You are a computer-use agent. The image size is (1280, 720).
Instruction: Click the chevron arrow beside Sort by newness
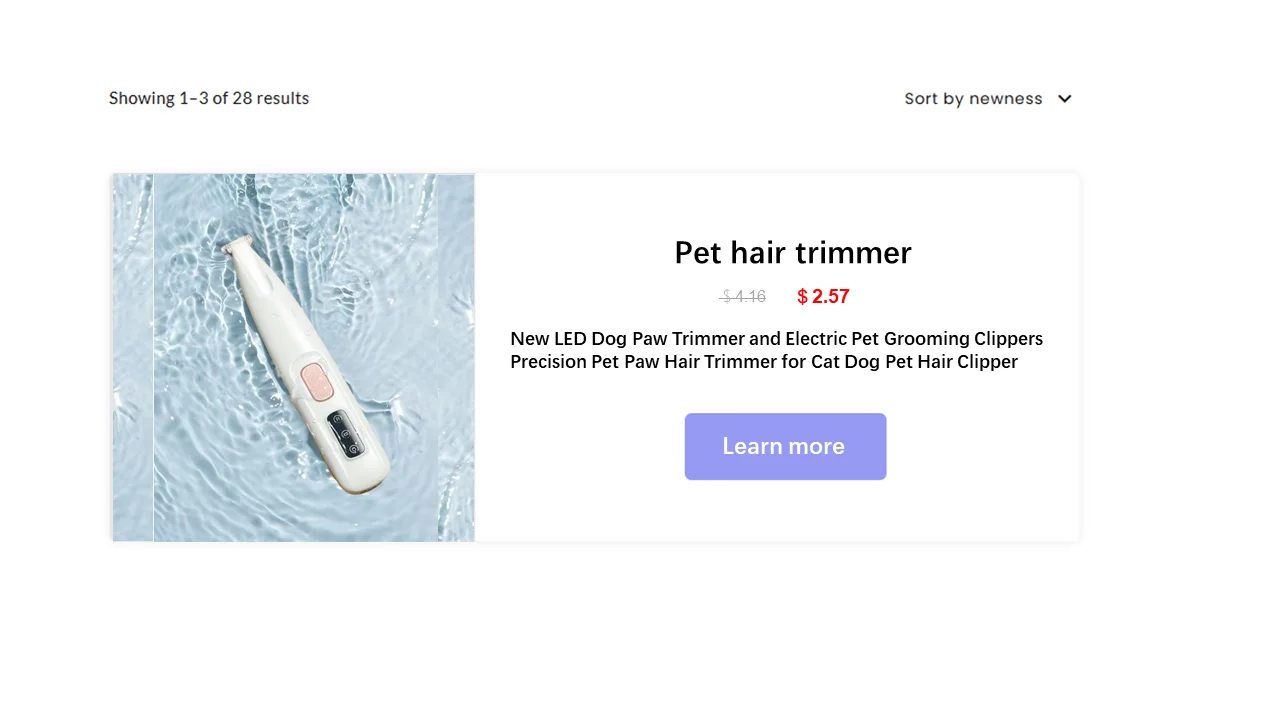1065,99
